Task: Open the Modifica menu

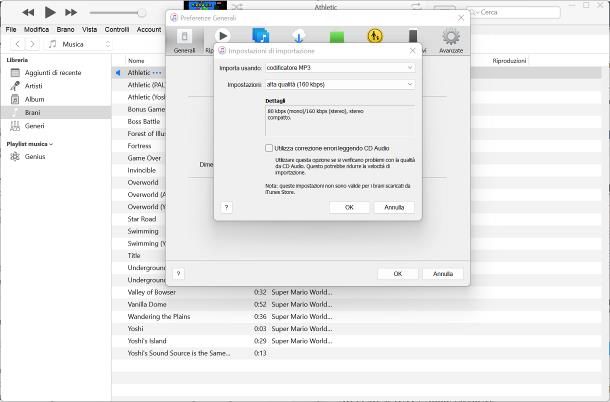Action: point(37,30)
